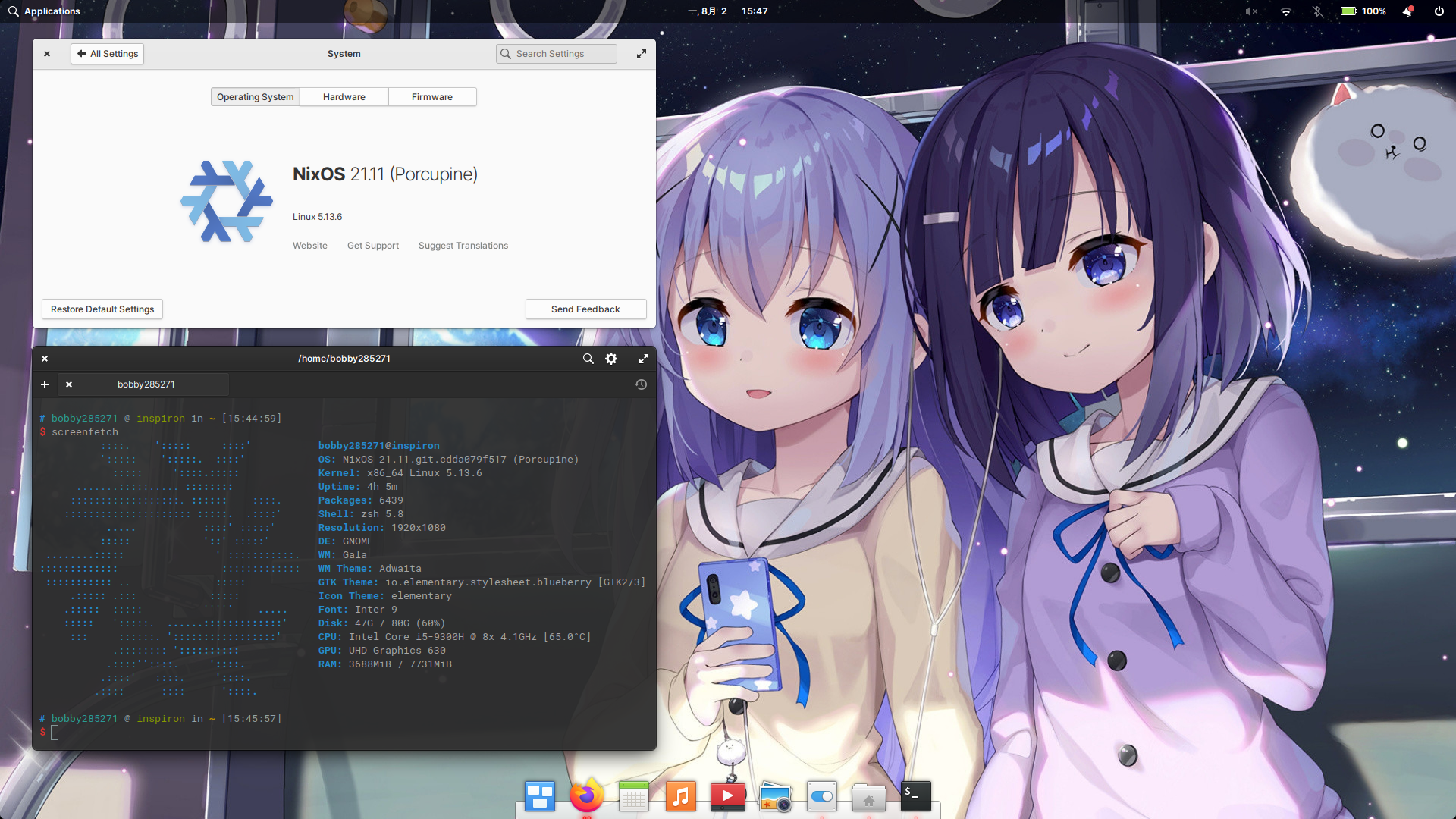This screenshot has height=819, width=1456.
Task: Click the Search Settings field
Action: tap(557, 54)
